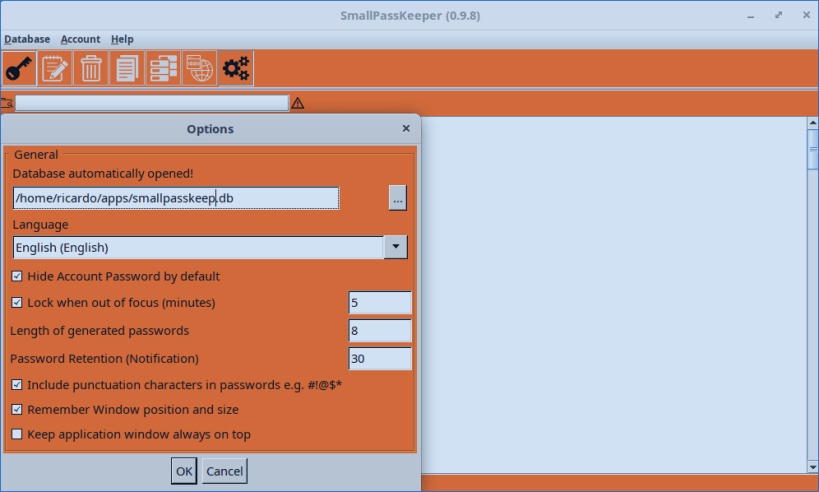
Task: Confirm options with OK button
Action: tap(184, 471)
